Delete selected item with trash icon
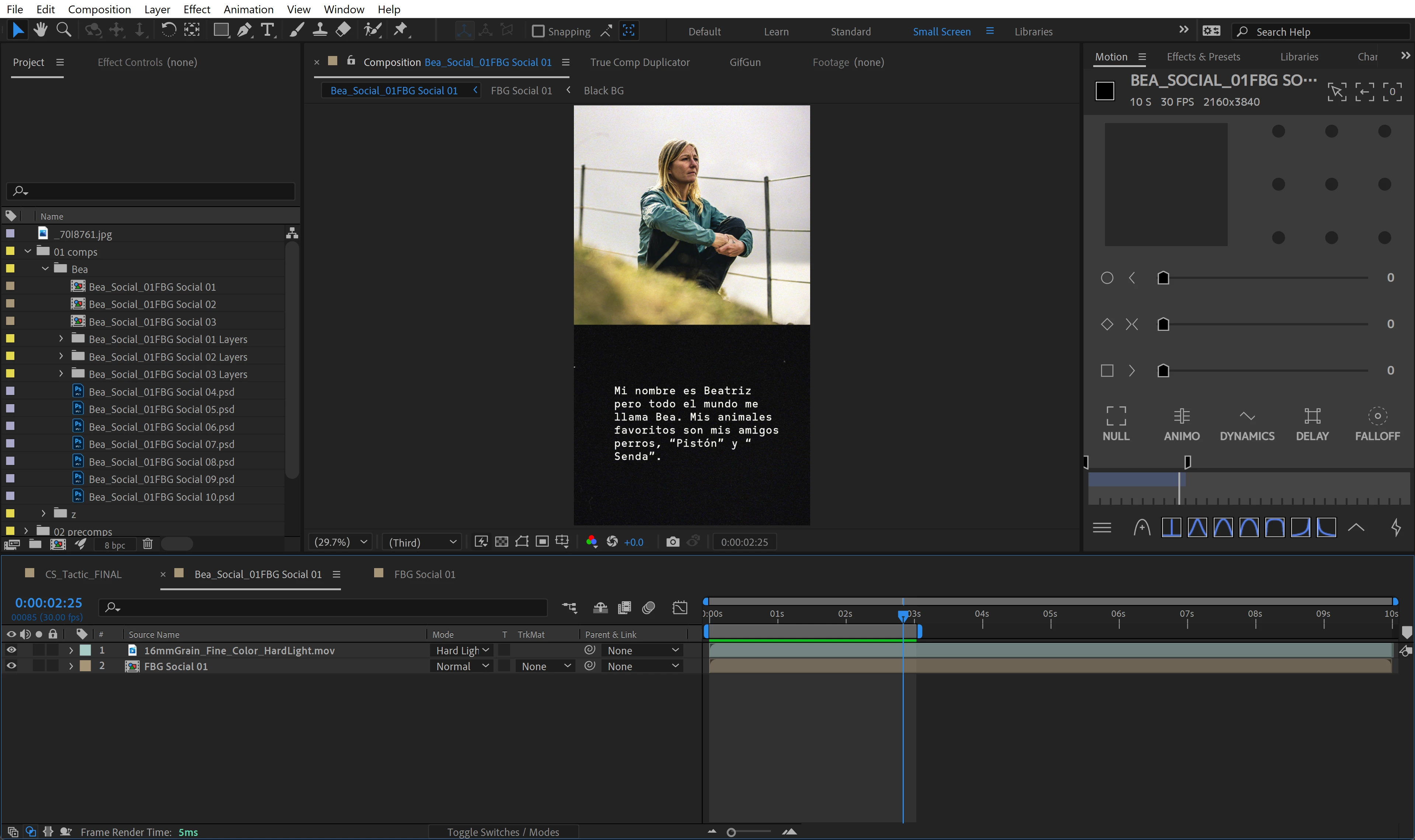Image resolution: width=1415 pixels, height=840 pixels. 147,544
